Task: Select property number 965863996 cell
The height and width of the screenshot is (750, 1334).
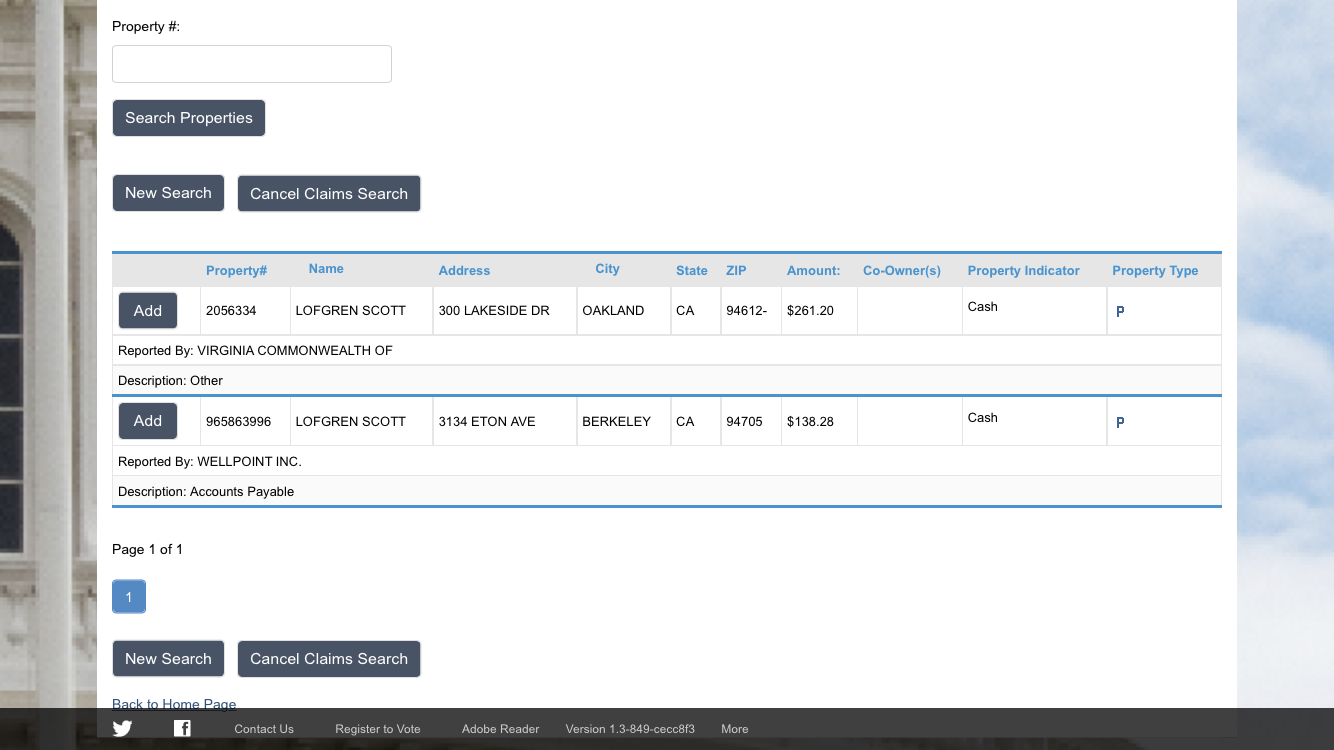Action: [x=245, y=422]
